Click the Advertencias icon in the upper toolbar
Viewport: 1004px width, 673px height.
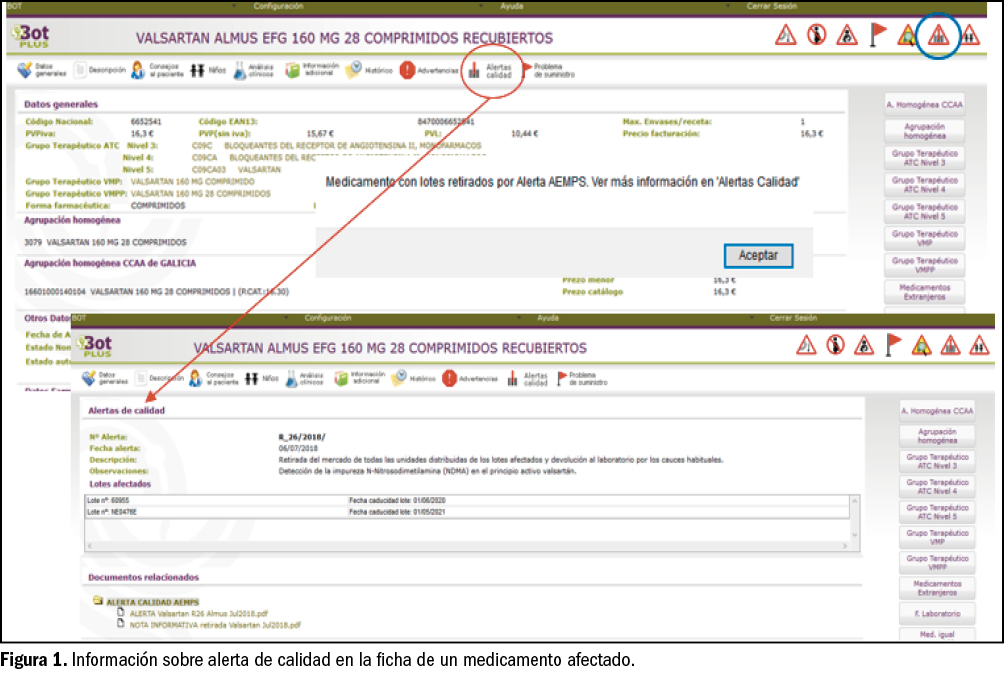(428, 70)
